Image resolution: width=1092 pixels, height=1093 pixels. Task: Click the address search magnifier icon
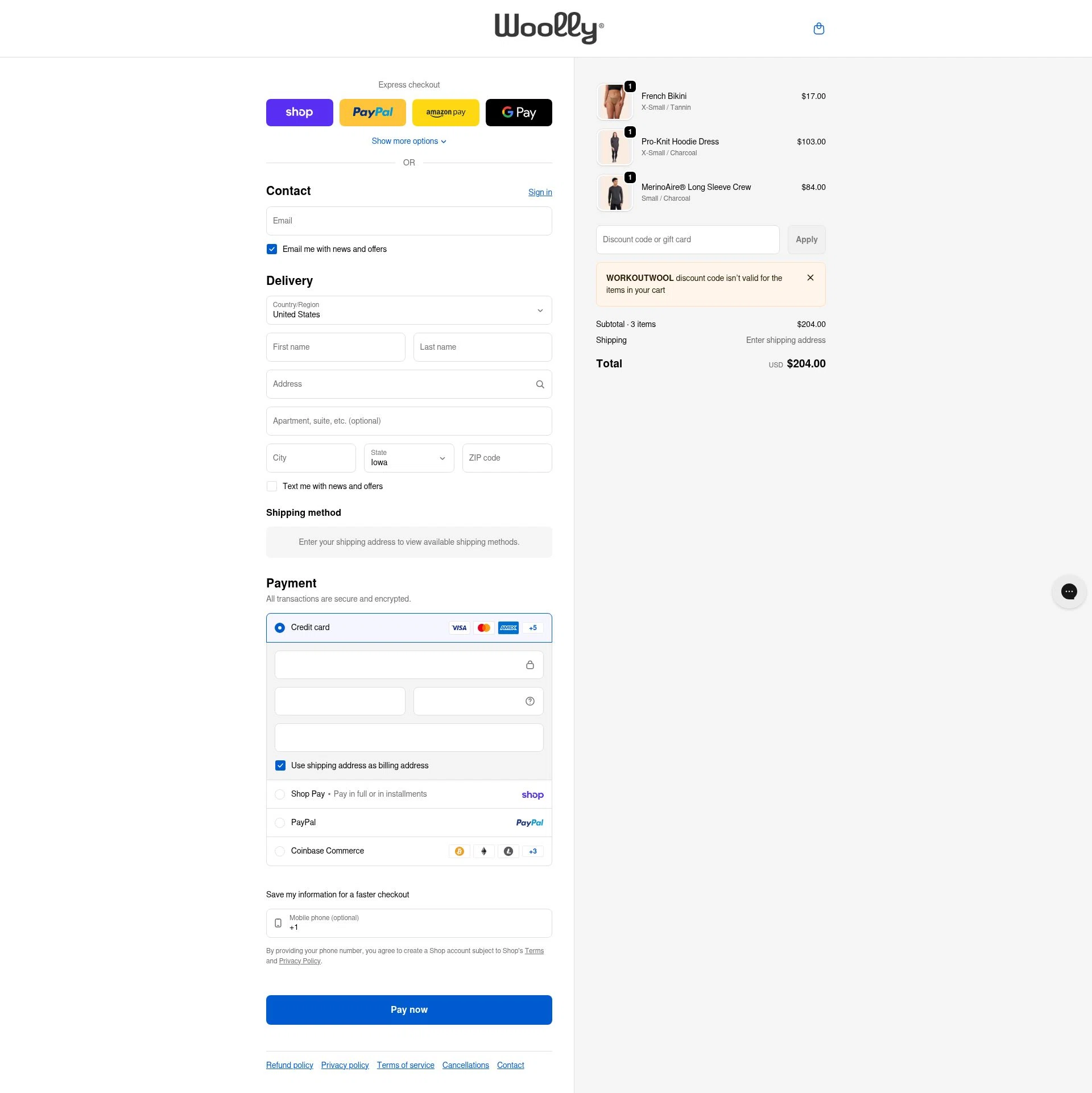[540, 384]
